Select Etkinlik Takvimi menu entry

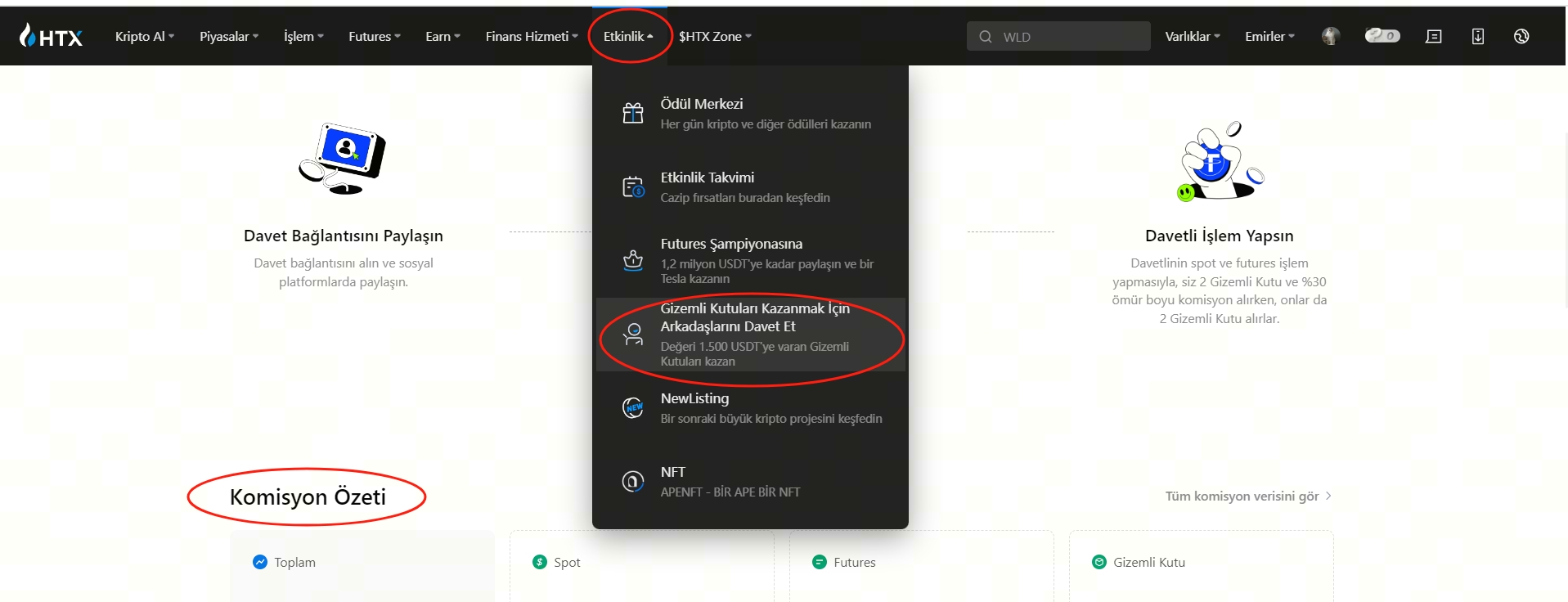click(751, 187)
